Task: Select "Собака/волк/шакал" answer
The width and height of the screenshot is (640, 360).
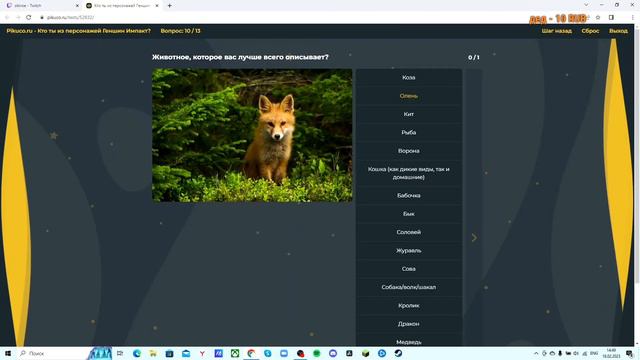Action: [x=409, y=287]
